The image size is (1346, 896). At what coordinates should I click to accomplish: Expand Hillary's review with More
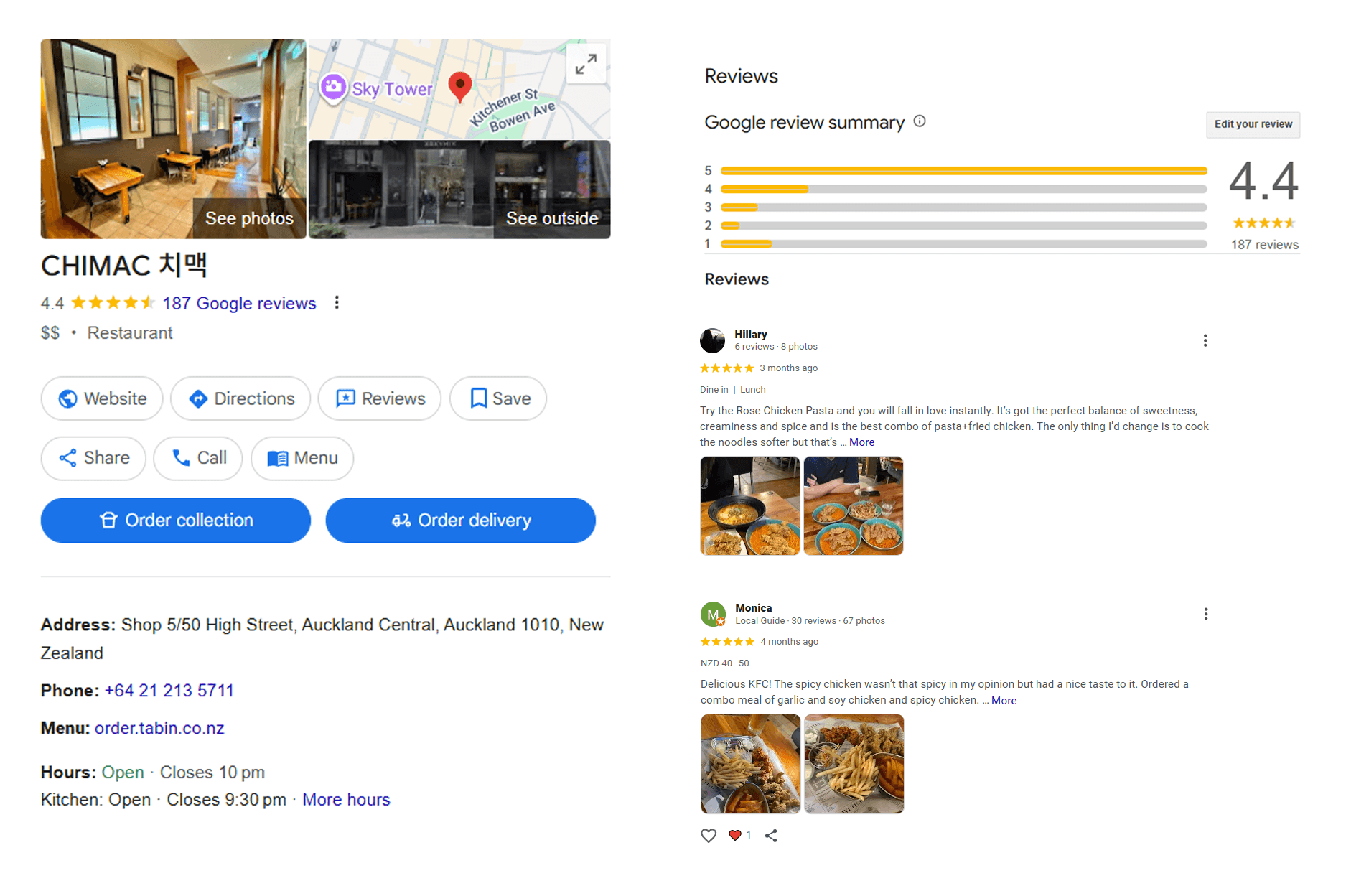point(861,442)
